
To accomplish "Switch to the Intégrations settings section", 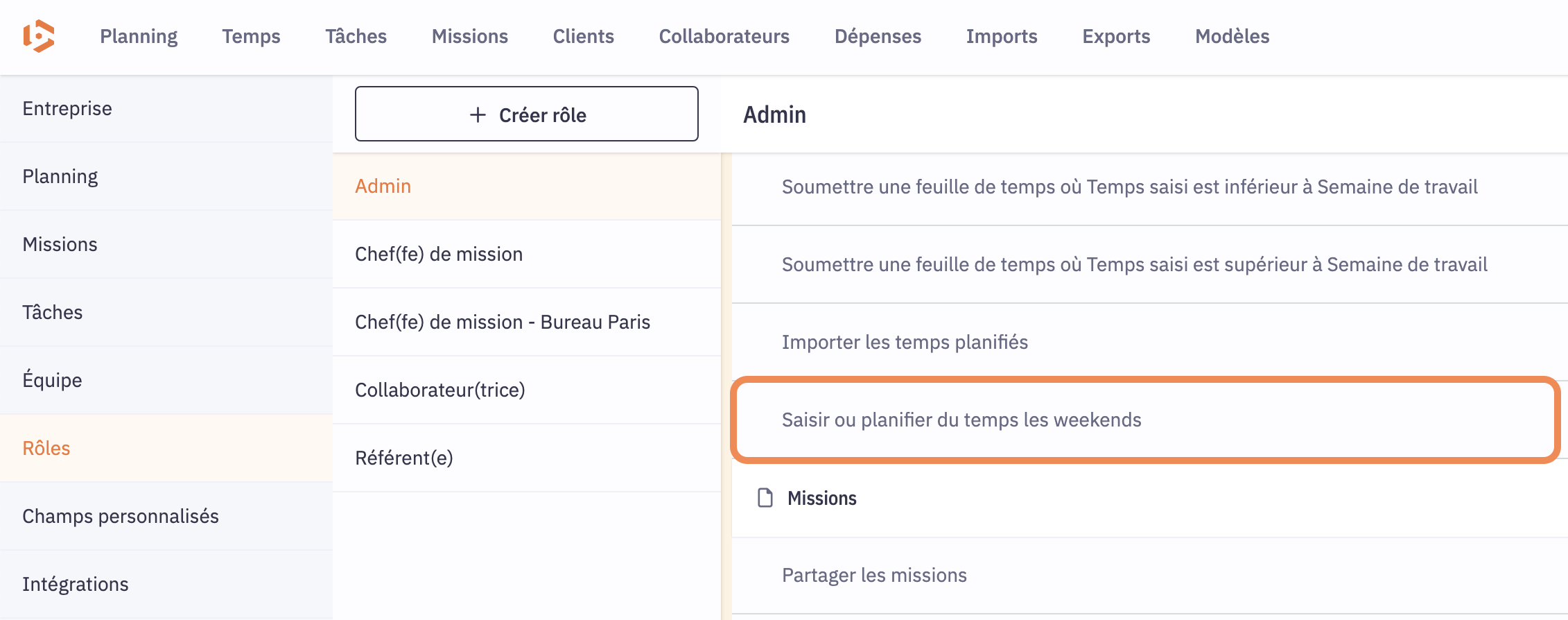I will (76, 585).
